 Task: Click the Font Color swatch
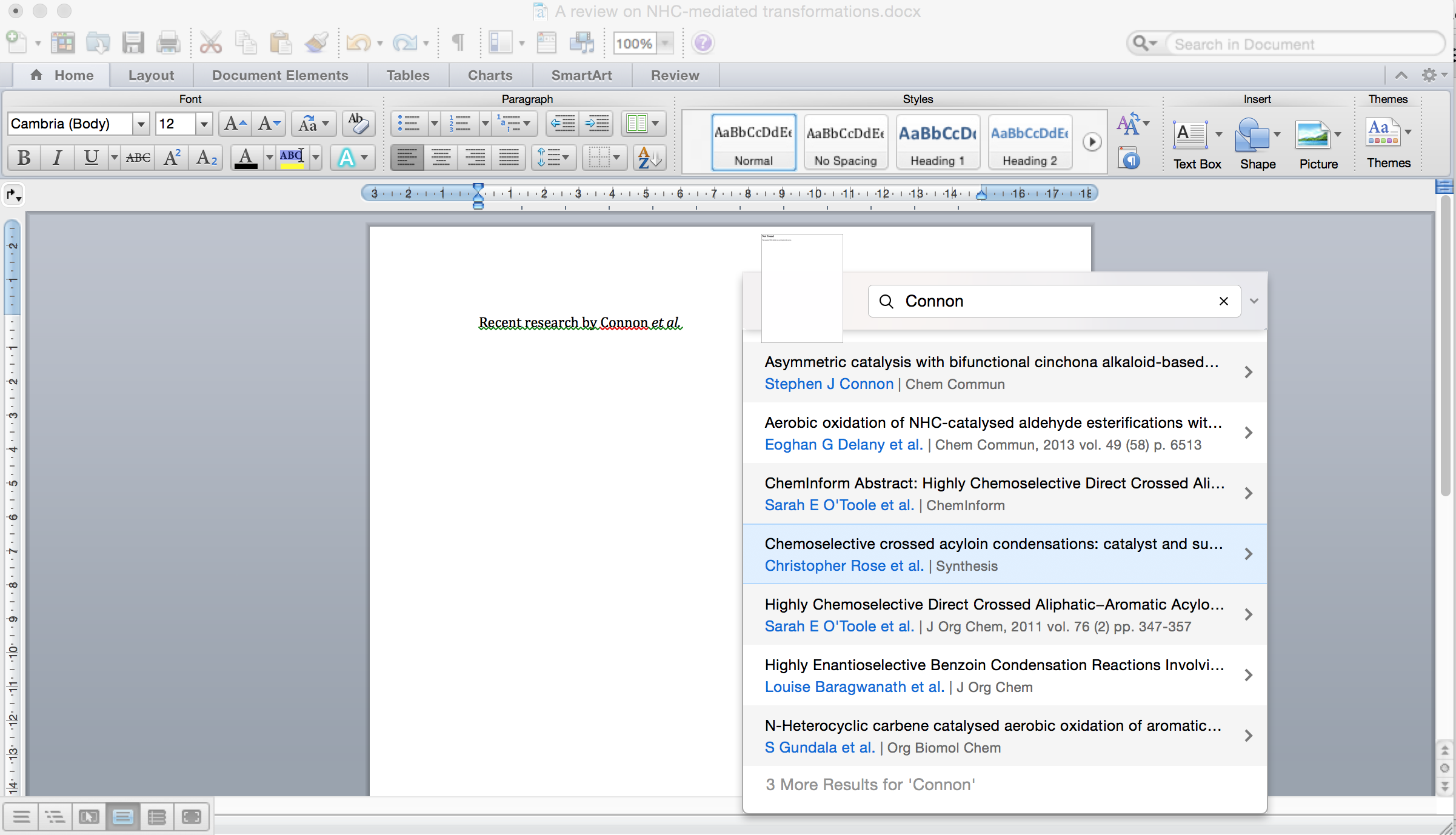[247, 159]
